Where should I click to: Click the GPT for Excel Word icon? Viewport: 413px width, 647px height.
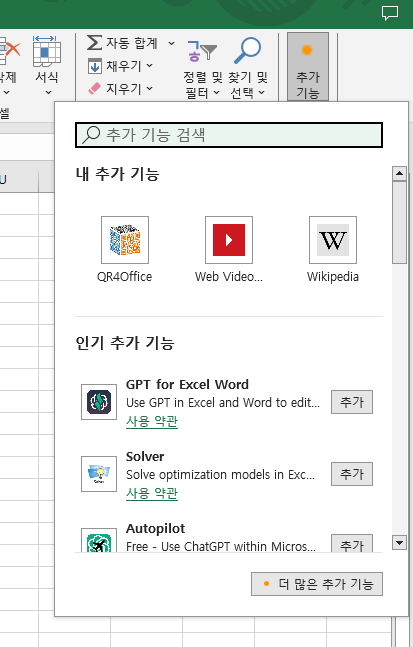pyautogui.click(x=99, y=402)
